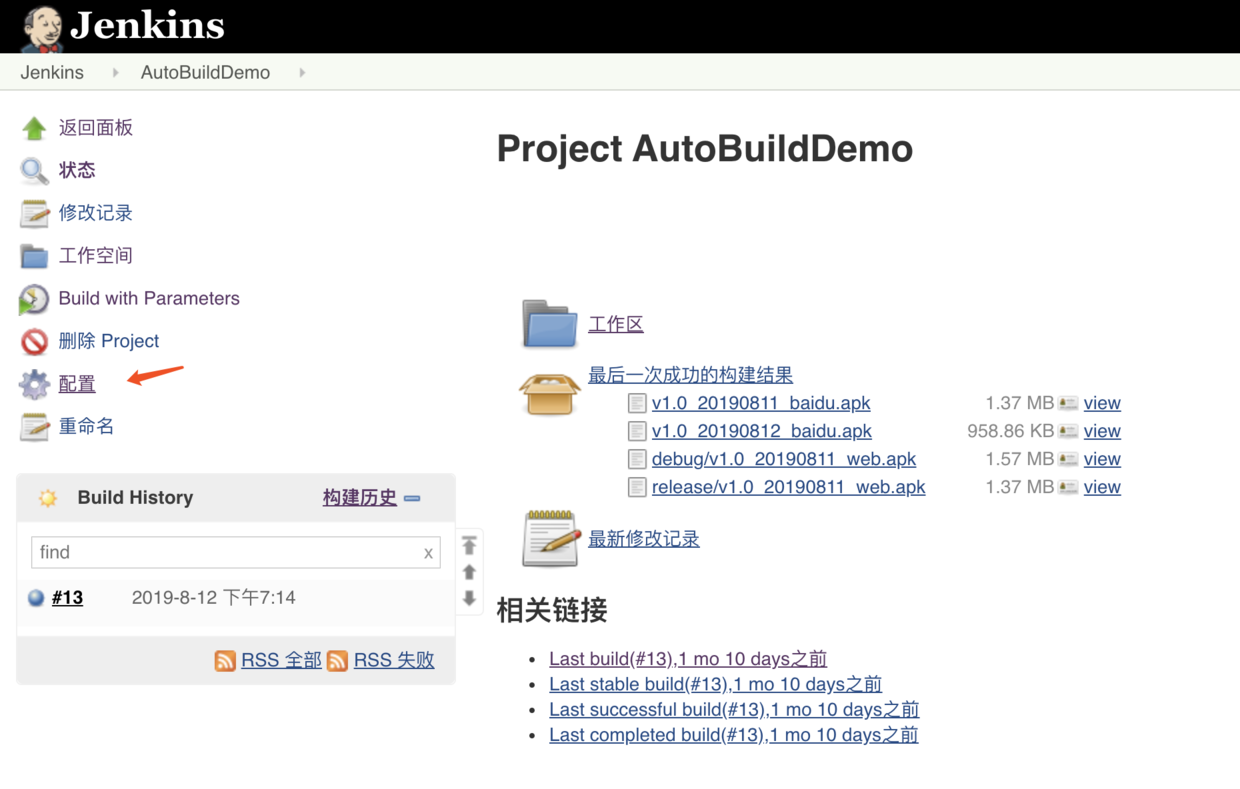This screenshot has height=789, width=1240.
Task: Click the Jenkins butler logo
Action: [x=42, y=28]
